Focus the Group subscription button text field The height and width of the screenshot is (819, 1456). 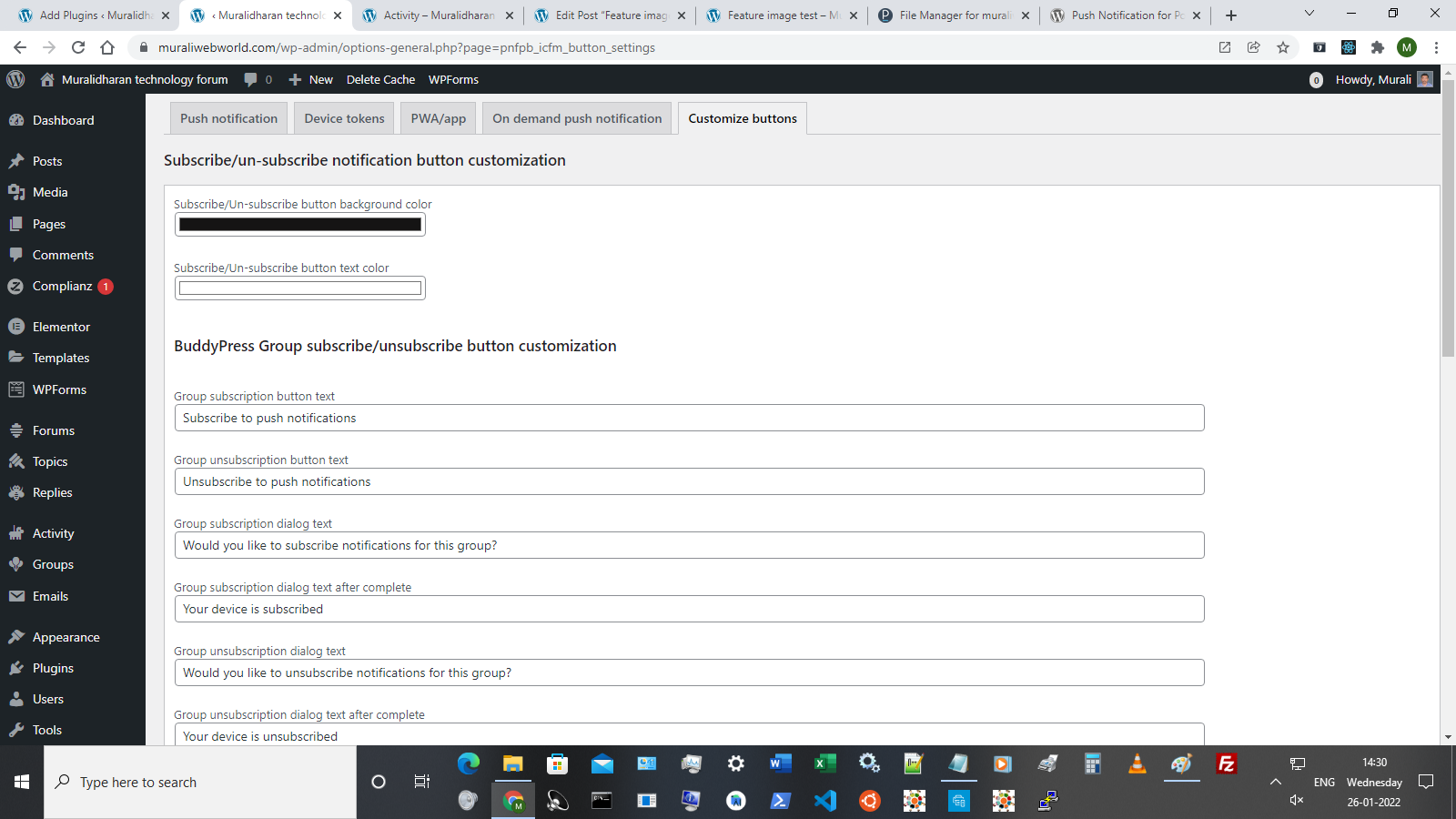(x=689, y=418)
